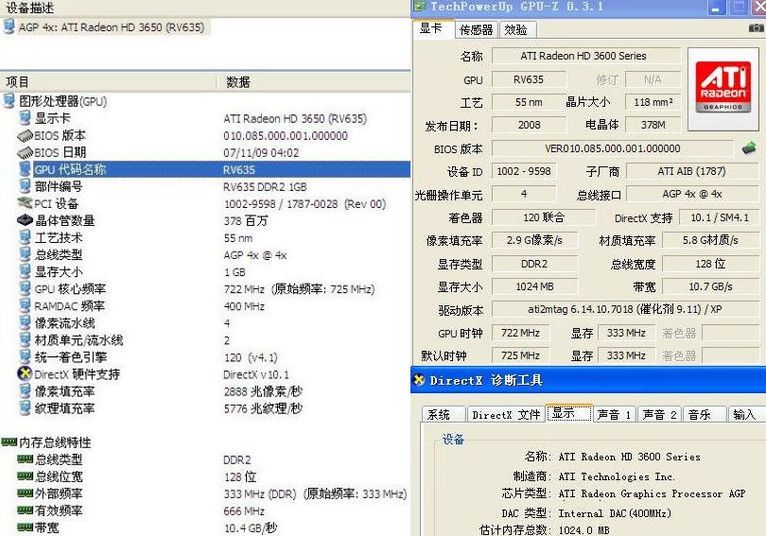Viewport: 766px width, 536px height.
Task: Select the value 5776 兆纹理/秒
Action: (263, 408)
